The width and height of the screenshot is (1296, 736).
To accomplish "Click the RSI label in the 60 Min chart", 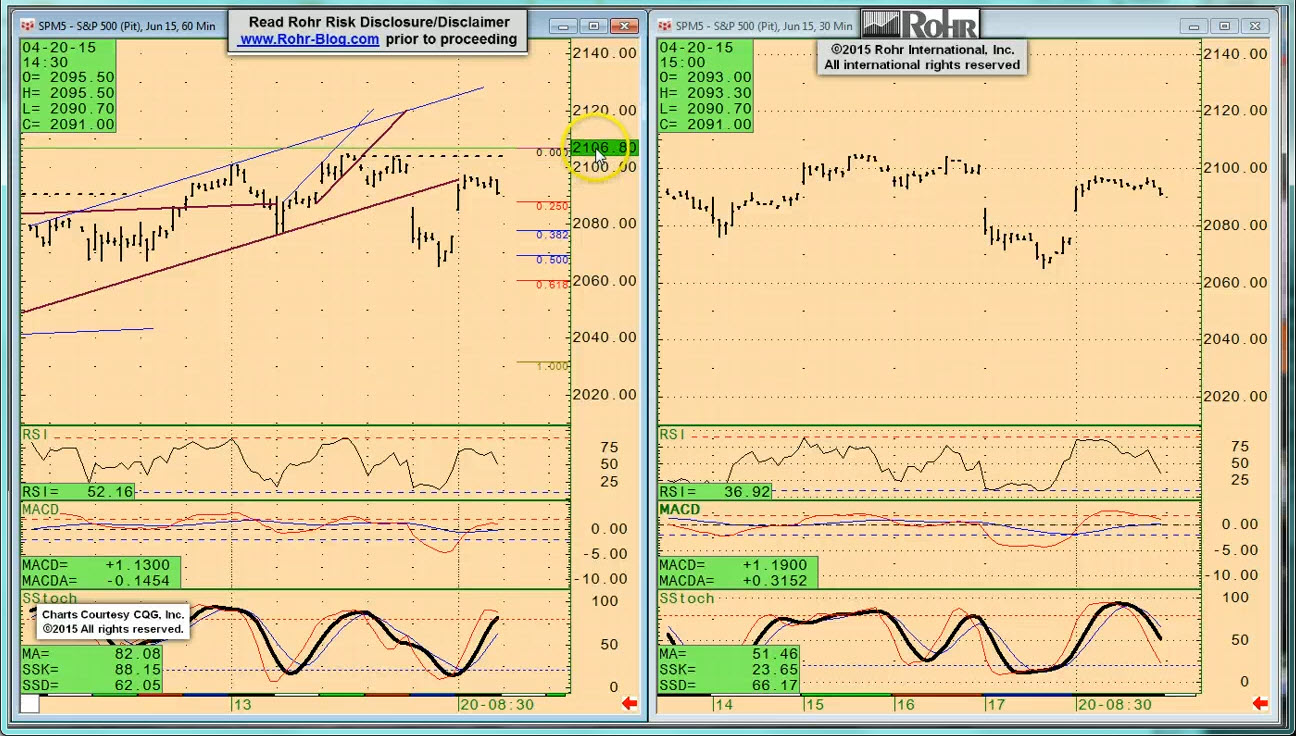I will point(36,435).
